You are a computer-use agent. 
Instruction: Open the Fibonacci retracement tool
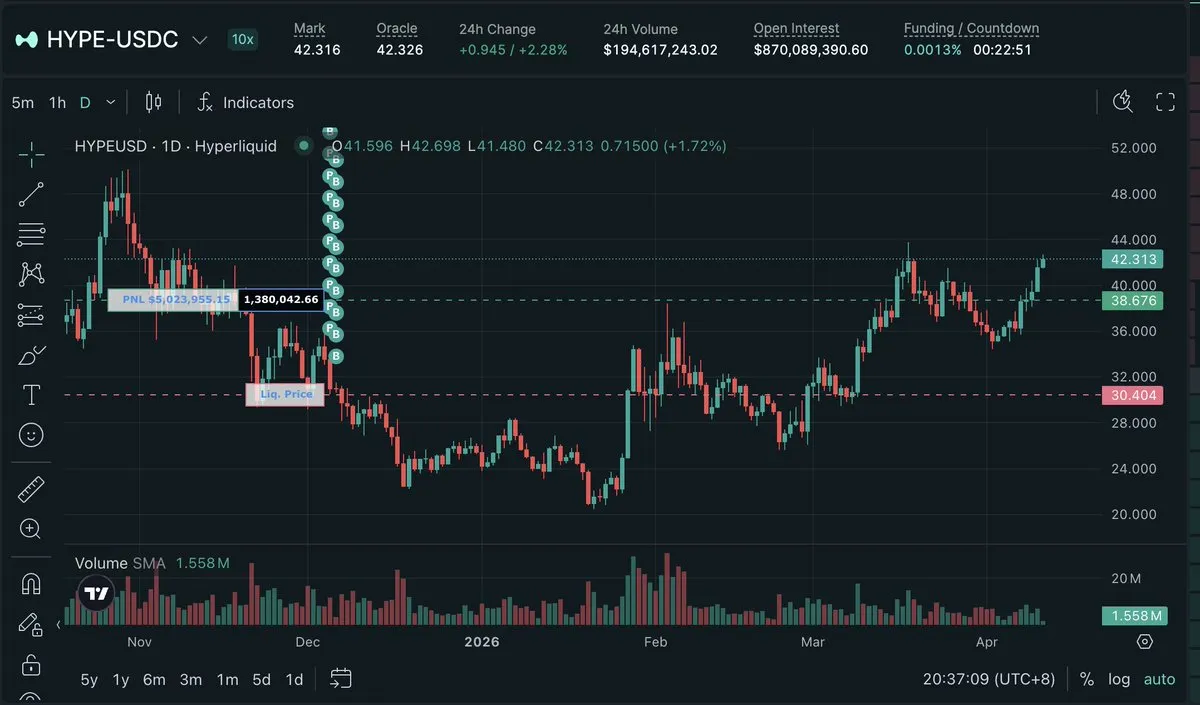pyautogui.click(x=31, y=235)
